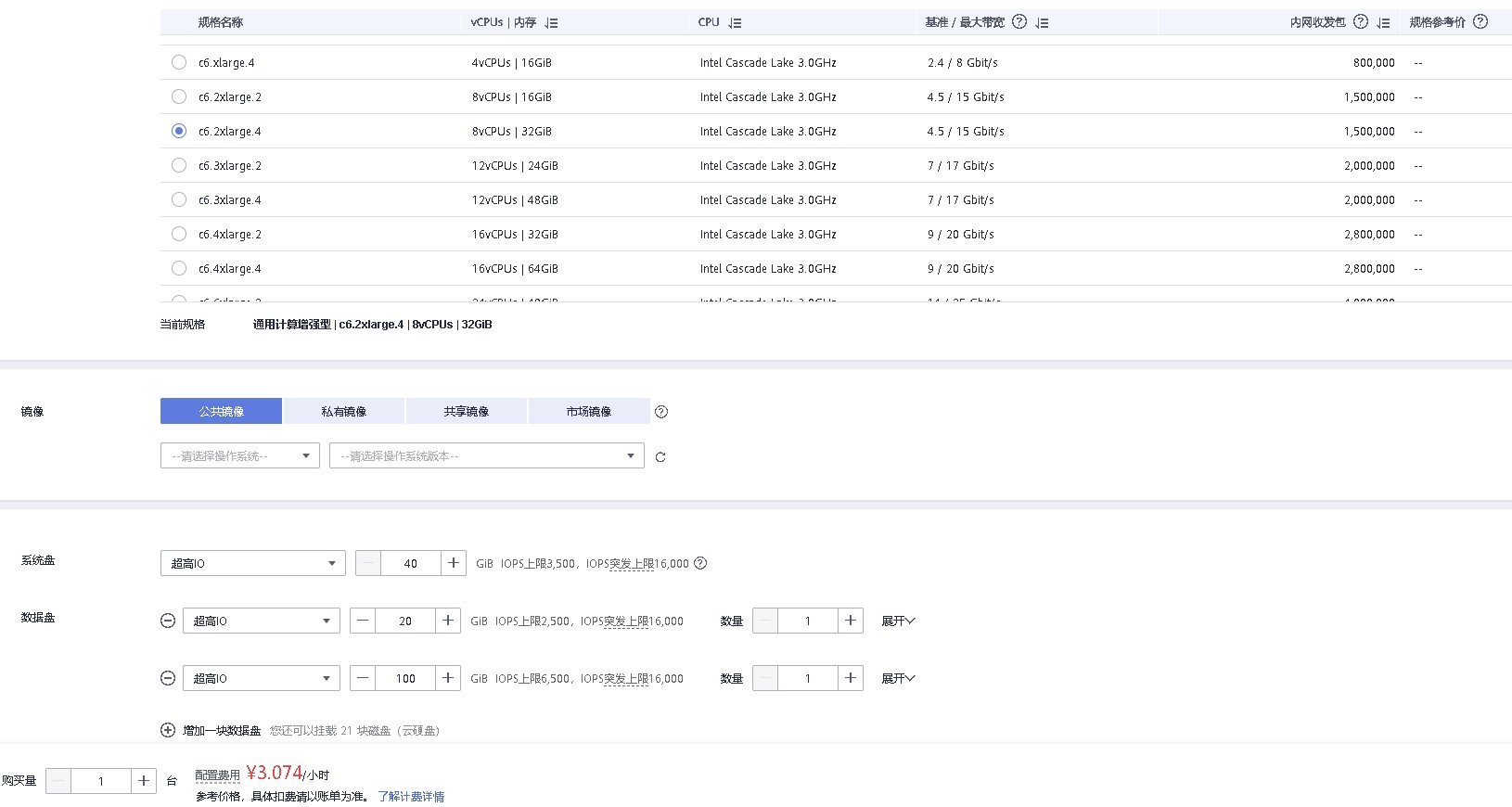Open help for 规格参考价
The image size is (1512, 807).
coord(1480,22)
